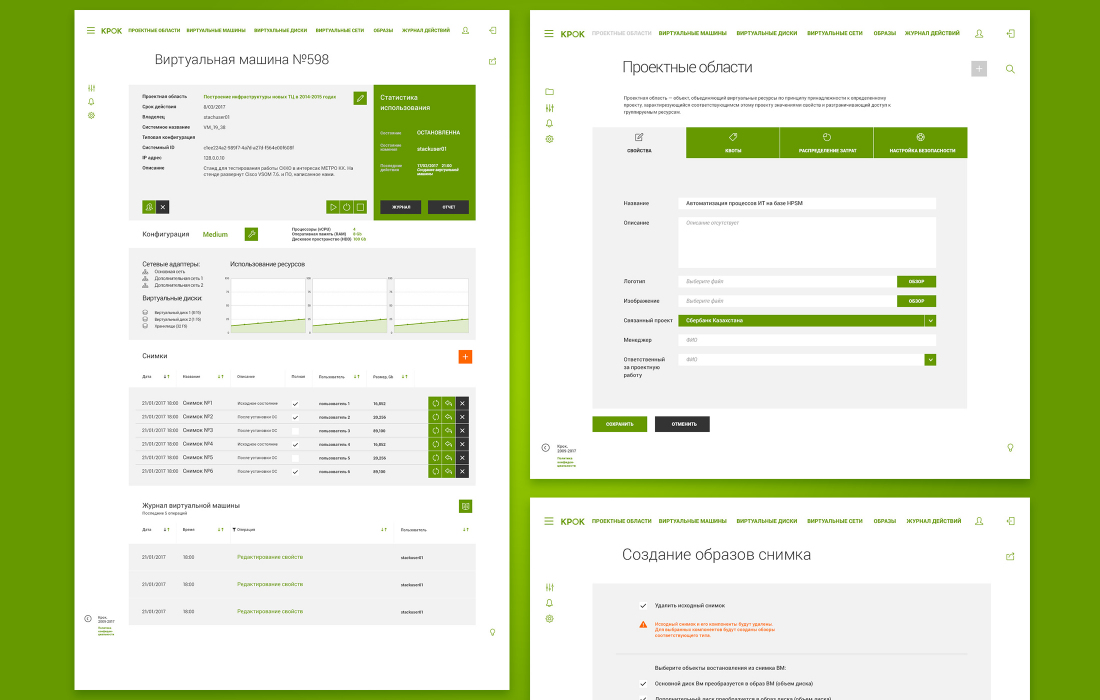Click lightbulb icon at bottom of VM page
This screenshot has width=1100, height=700.
(492, 632)
